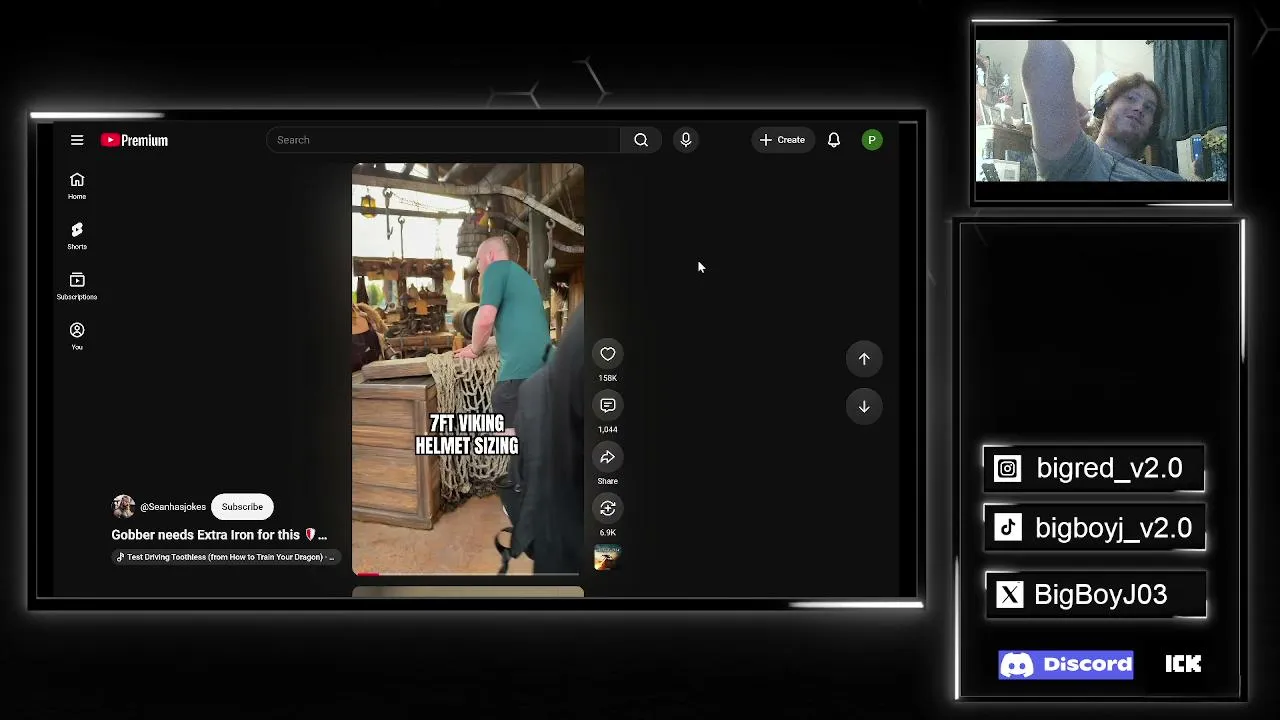Click the TikTok bigboyj_v2.0 overlay icon
This screenshot has height=720, width=1280.
(x=1008, y=528)
